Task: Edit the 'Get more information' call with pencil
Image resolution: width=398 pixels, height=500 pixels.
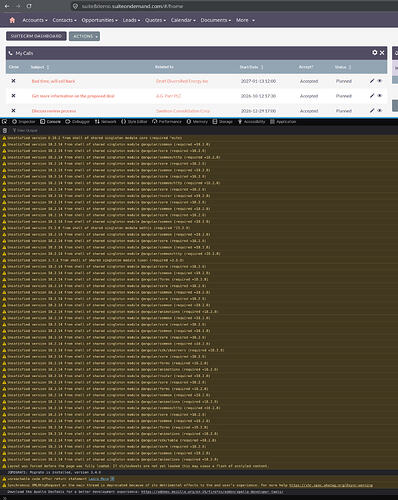Action: coord(372,96)
